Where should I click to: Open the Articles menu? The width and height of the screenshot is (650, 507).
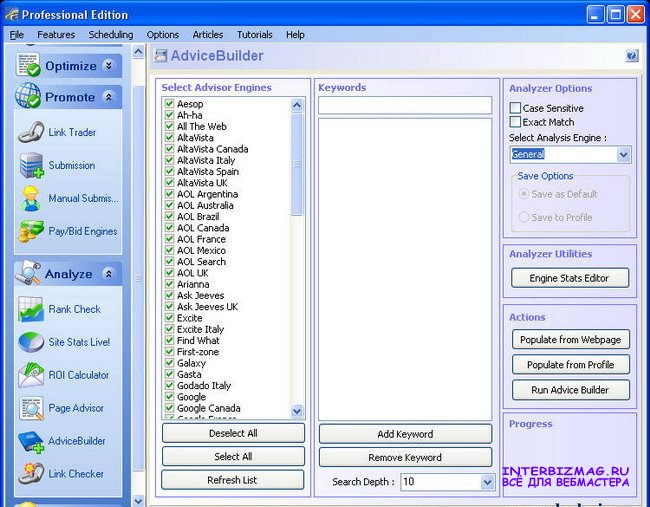tap(208, 35)
